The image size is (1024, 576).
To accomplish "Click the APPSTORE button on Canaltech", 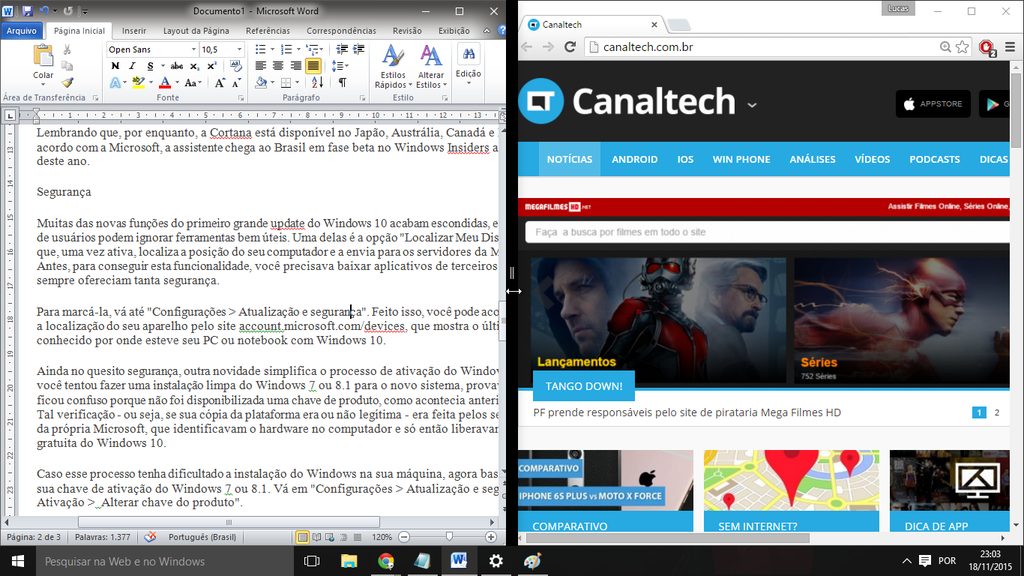I will point(933,104).
